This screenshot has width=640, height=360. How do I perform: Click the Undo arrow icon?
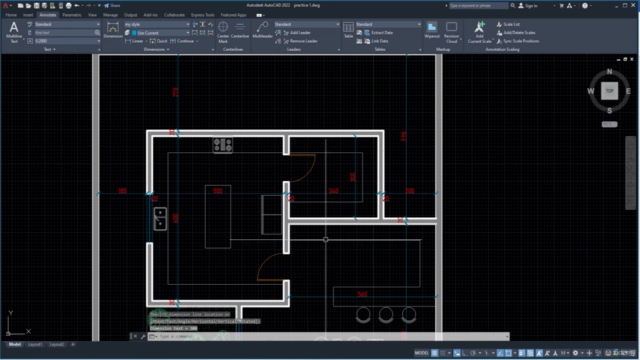coord(77,6)
